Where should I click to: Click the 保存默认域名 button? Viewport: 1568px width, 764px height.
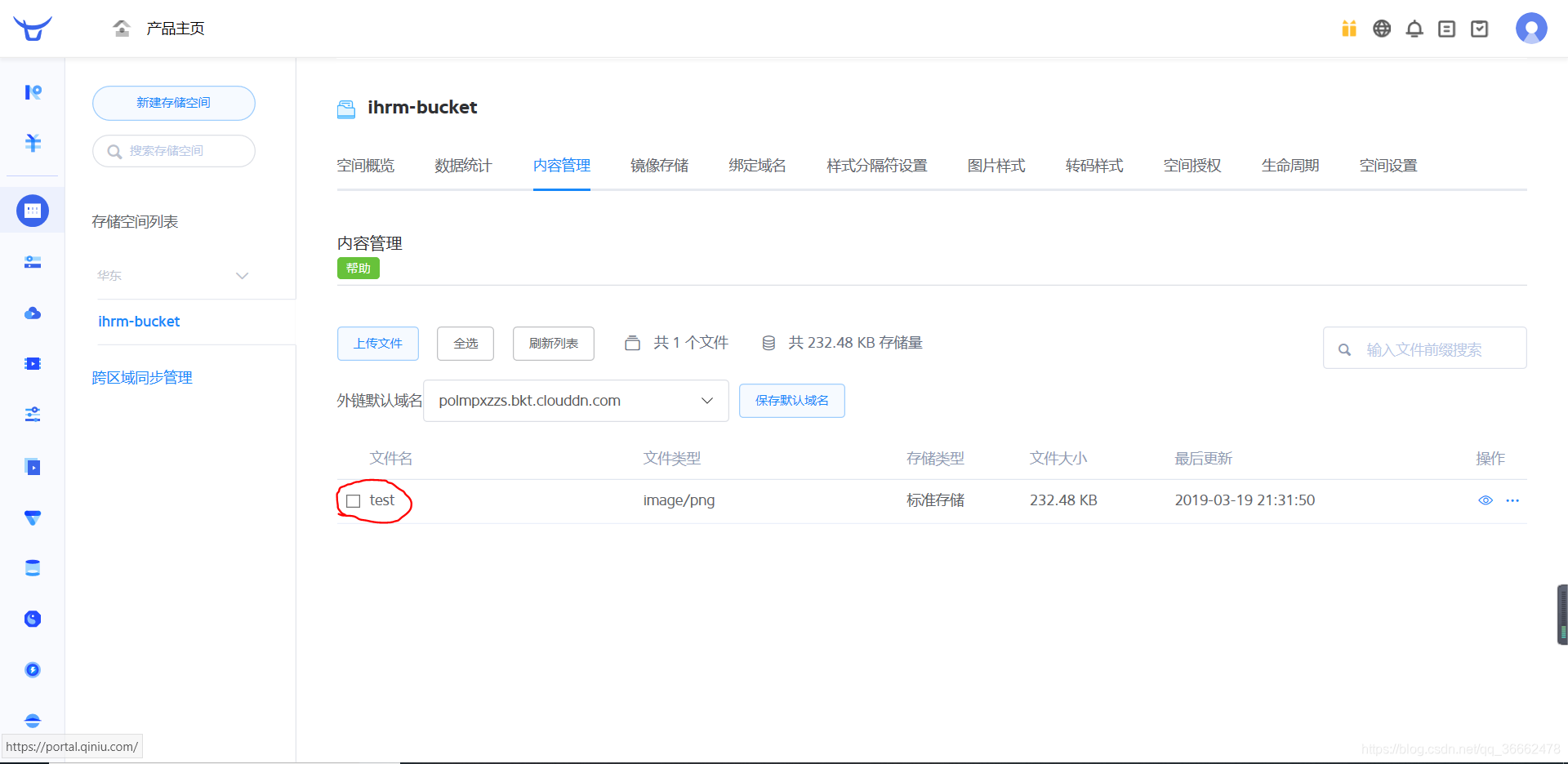click(792, 401)
